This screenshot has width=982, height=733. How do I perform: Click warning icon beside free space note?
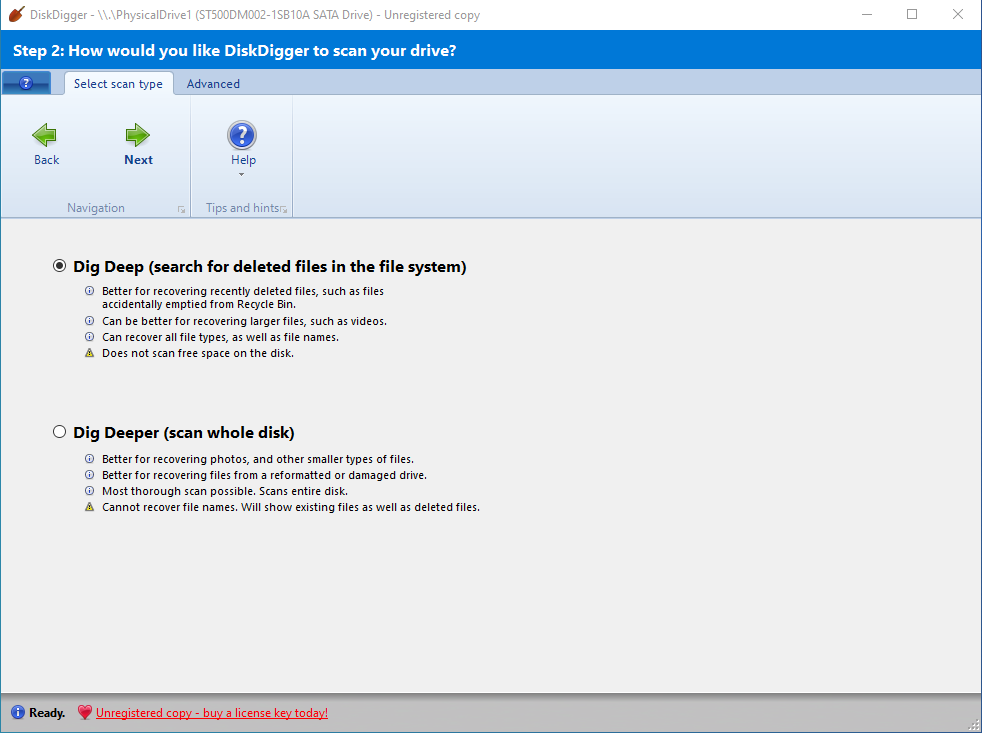tap(90, 353)
